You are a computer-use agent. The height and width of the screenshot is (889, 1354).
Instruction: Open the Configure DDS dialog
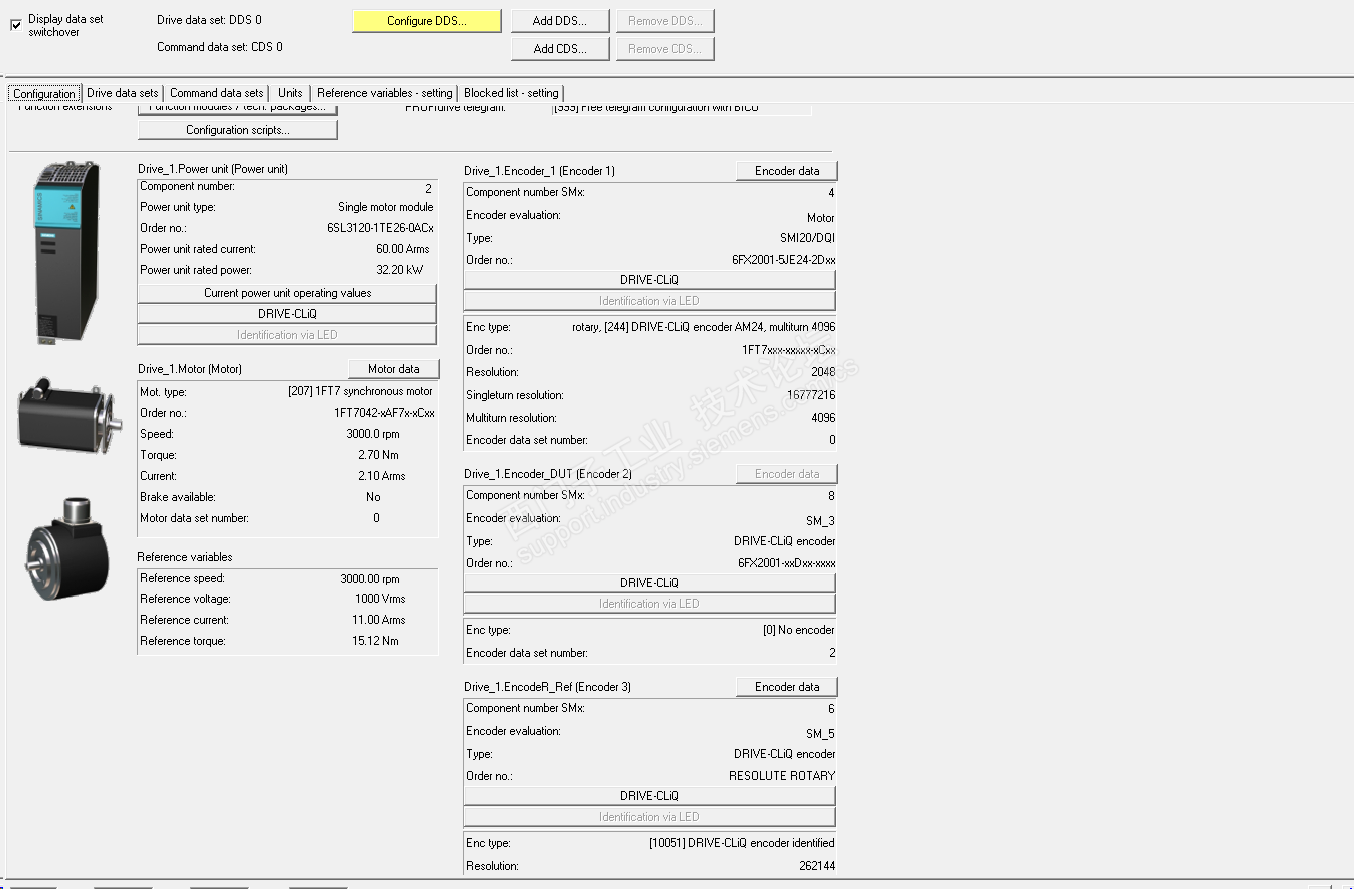click(427, 21)
